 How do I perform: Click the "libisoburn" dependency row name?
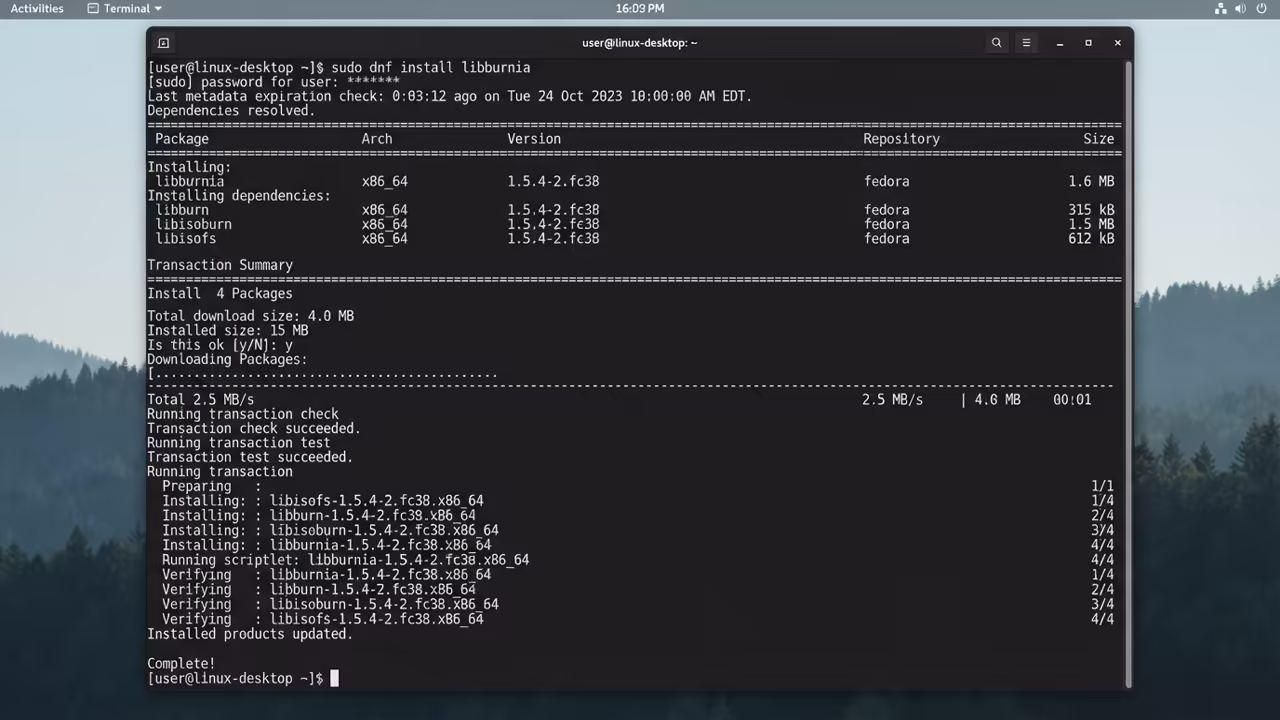pyautogui.click(x=194, y=225)
